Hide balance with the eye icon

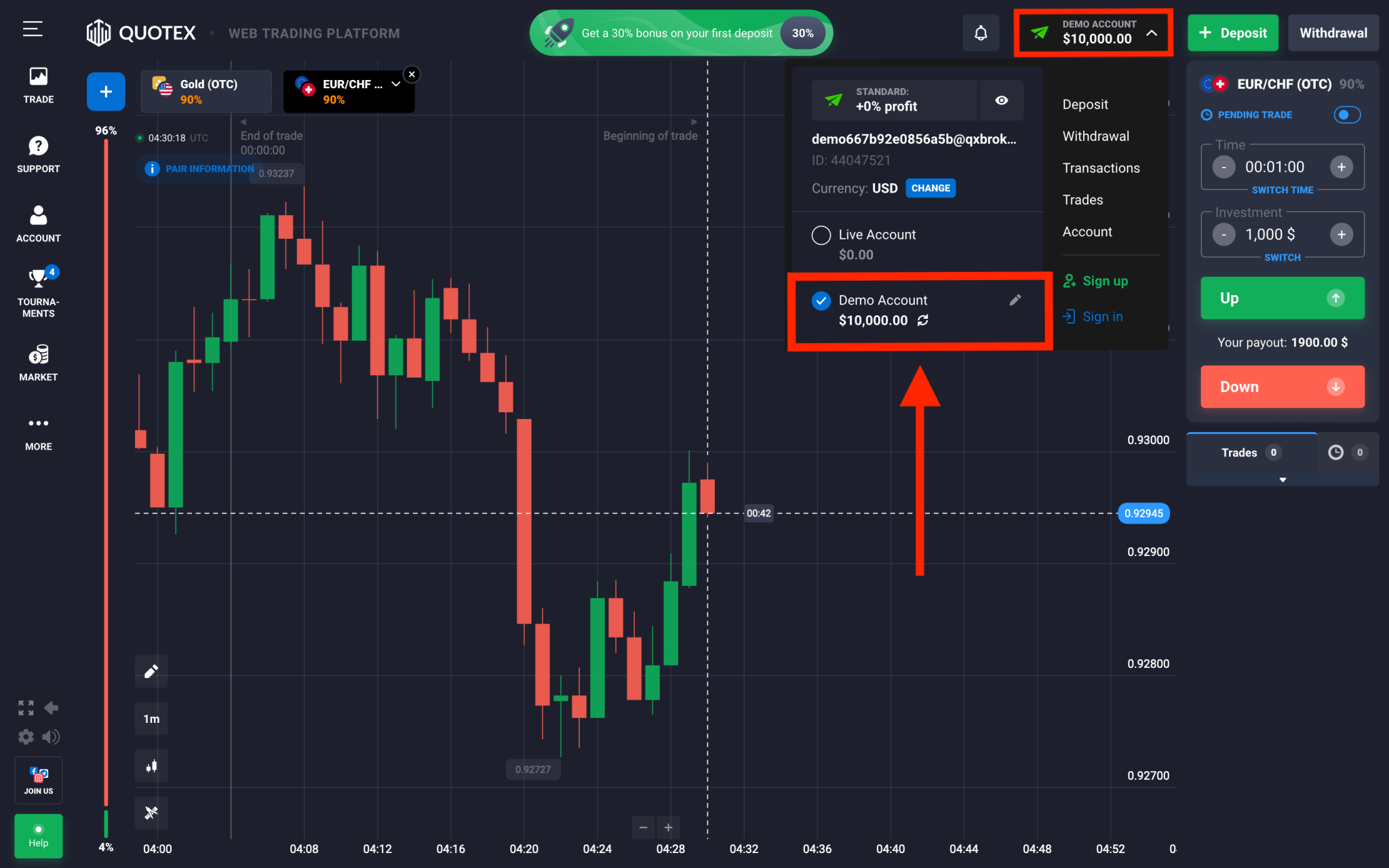[x=1001, y=100]
